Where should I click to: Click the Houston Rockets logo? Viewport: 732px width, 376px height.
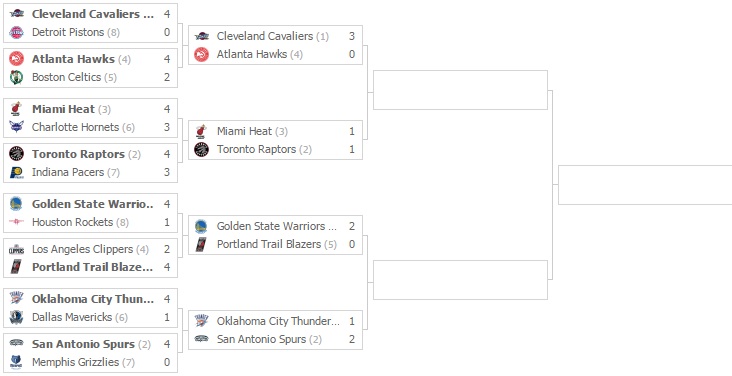pyautogui.click(x=16, y=222)
